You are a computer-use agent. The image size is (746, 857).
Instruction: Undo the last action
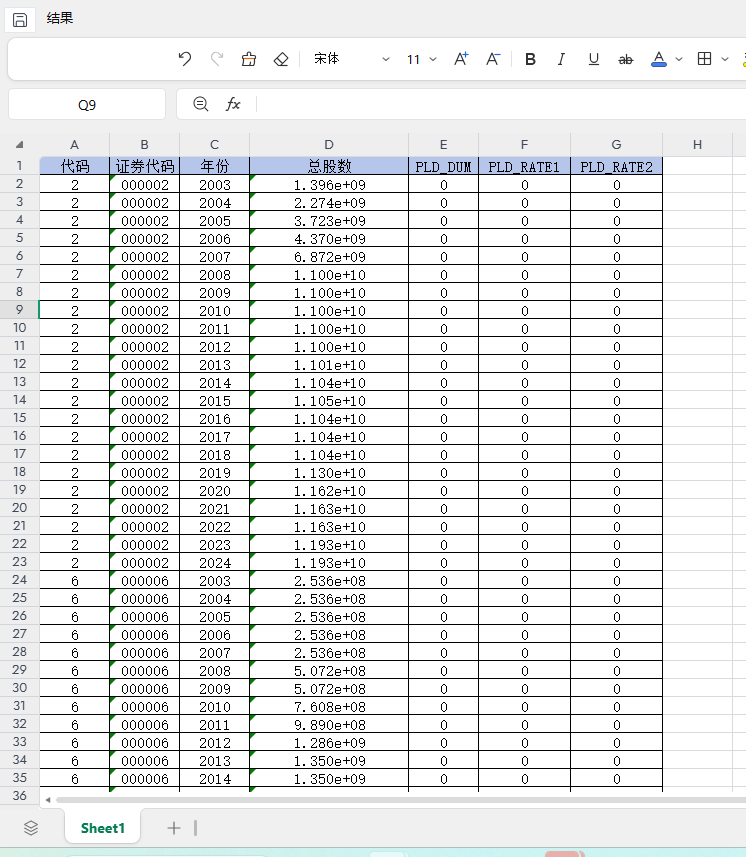coord(184,60)
